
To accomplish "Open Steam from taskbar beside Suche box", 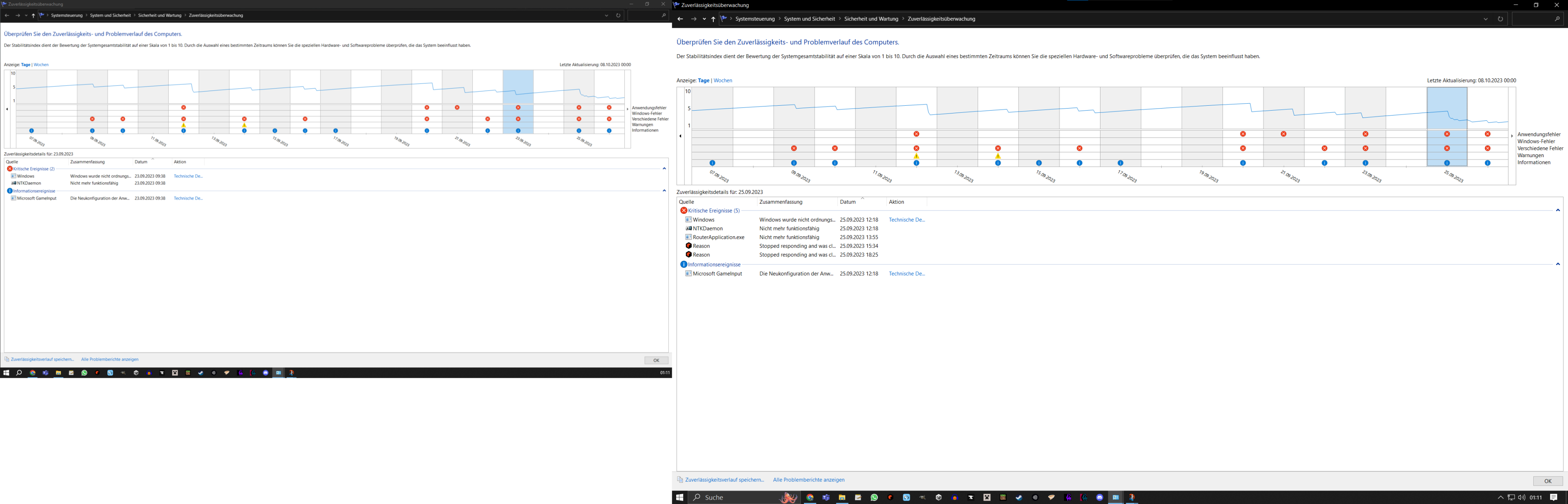I will pyautogui.click(x=1019, y=497).
